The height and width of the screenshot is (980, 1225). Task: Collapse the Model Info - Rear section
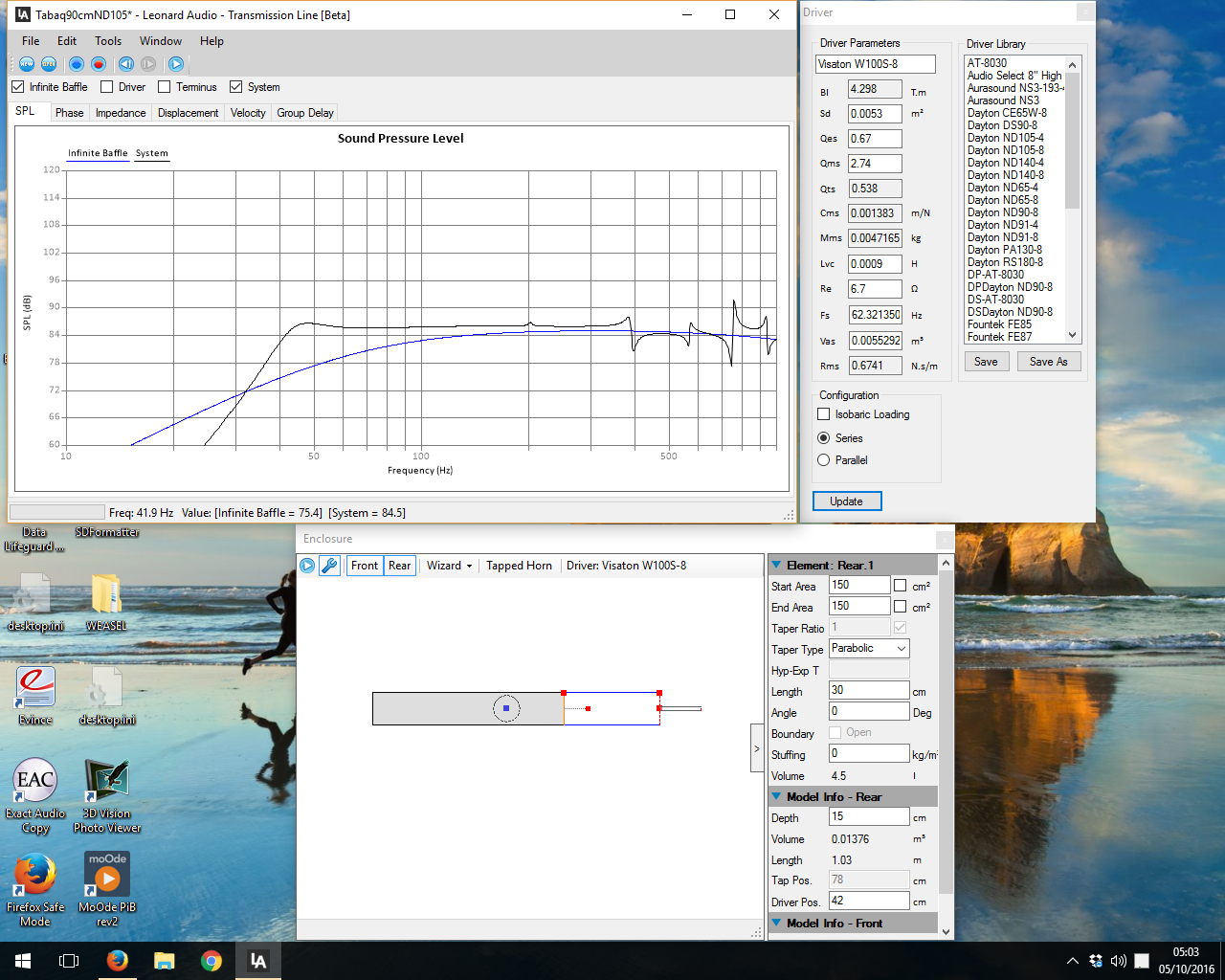click(x=776, y=797)
